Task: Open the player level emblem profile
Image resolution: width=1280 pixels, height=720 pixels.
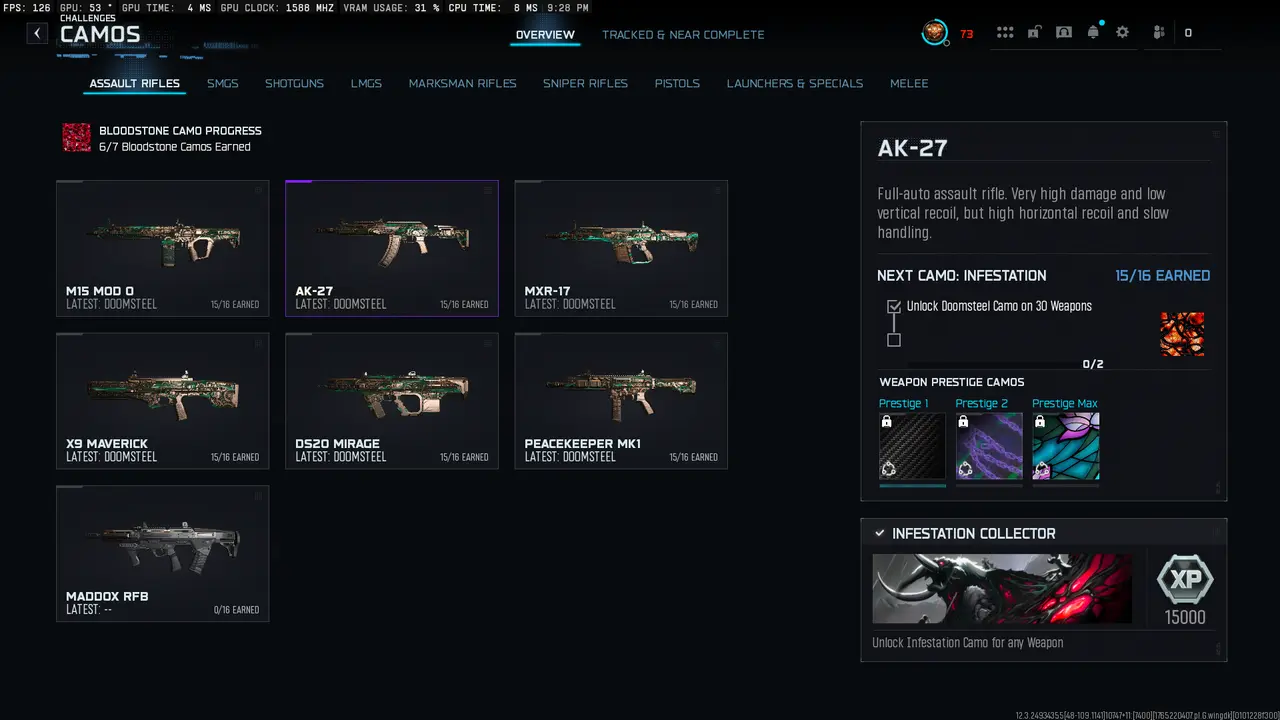Action: (x=935, y=33)
